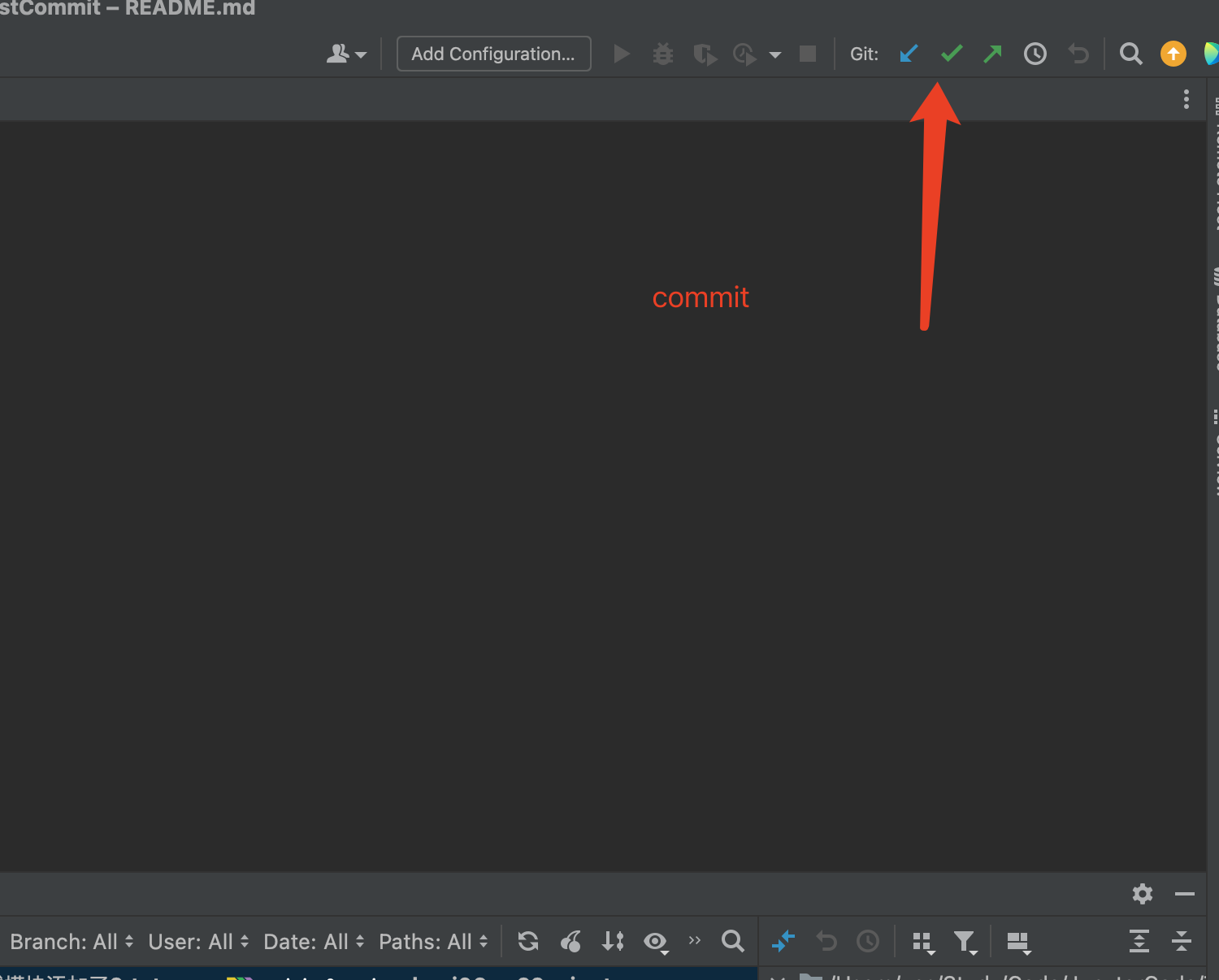
Task: Open the Paths: All filter selector
Action: coord(432,941)
